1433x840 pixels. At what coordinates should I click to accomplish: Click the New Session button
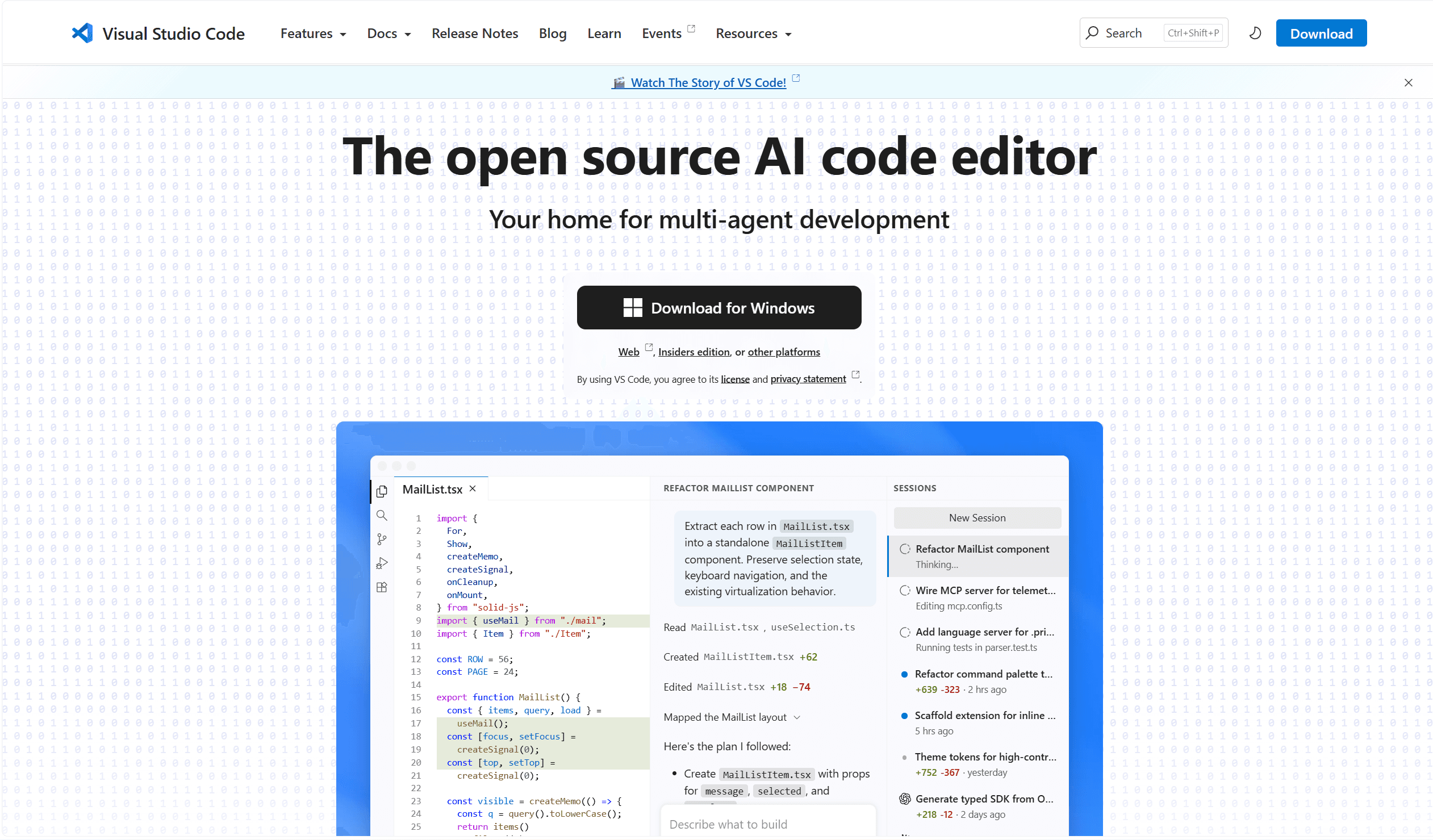click(977, 518)
